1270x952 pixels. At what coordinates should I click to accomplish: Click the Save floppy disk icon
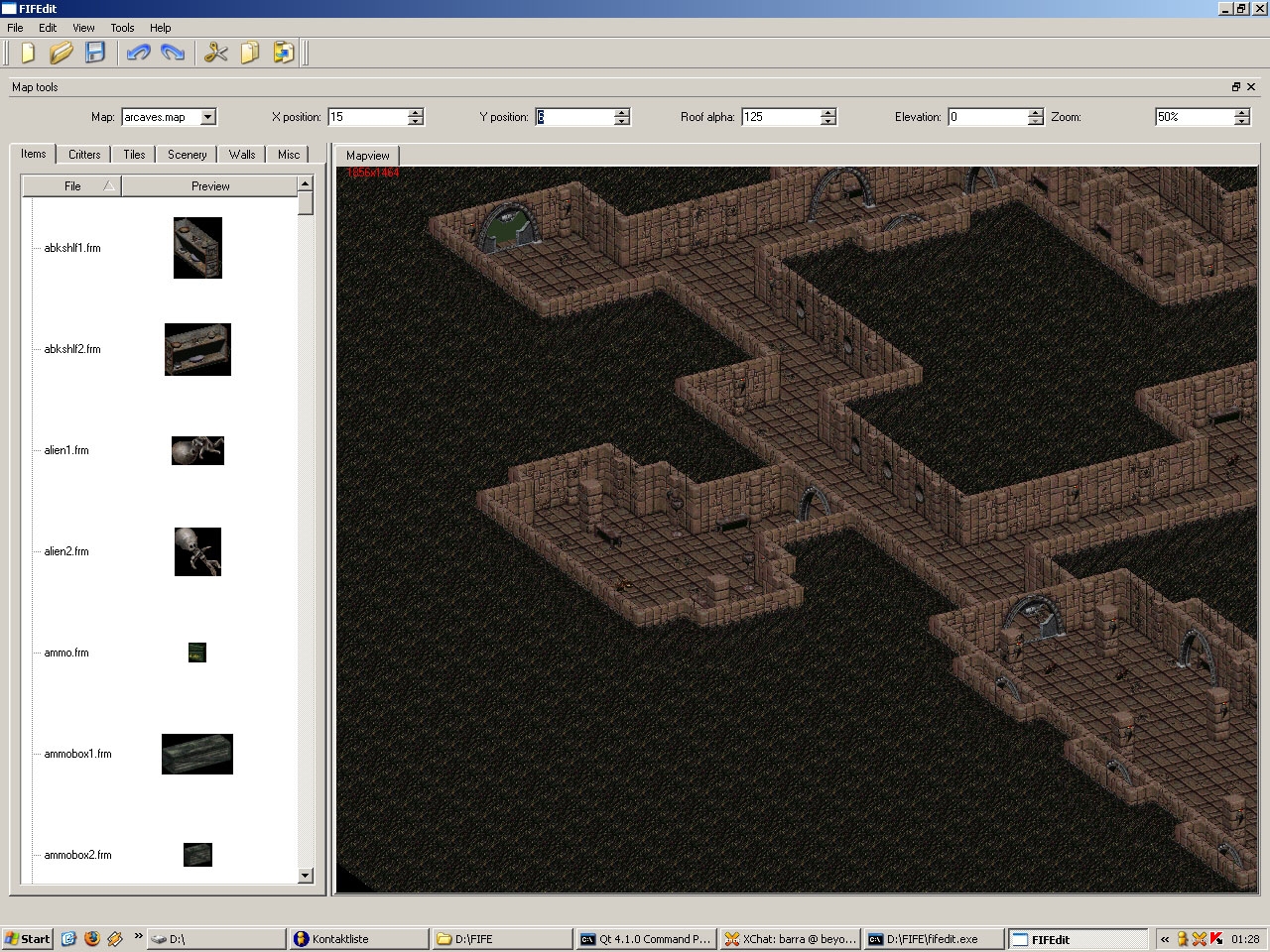[x=95, y=53]
